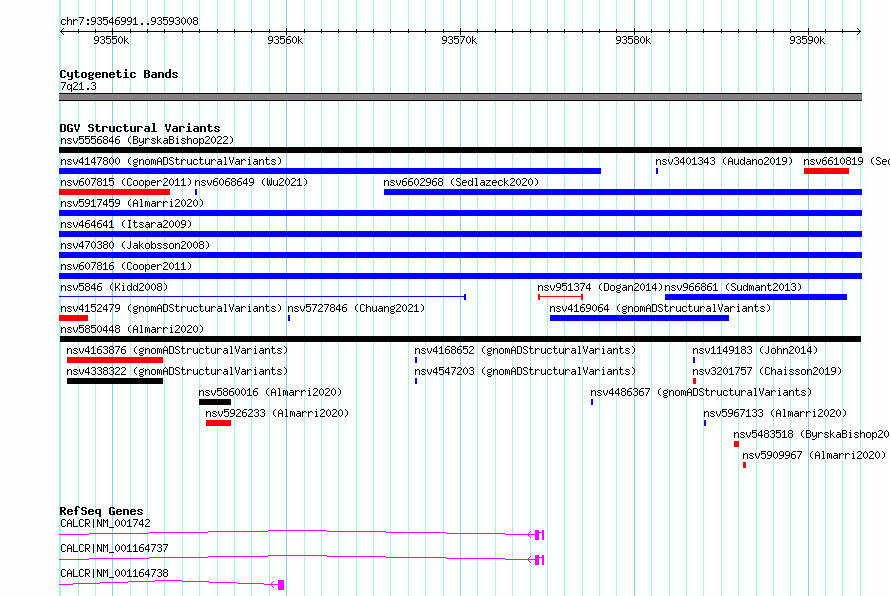Select the red nsv5926233 variant bar
Viewport: 890px width, 596px height.
tap(219, 423)
